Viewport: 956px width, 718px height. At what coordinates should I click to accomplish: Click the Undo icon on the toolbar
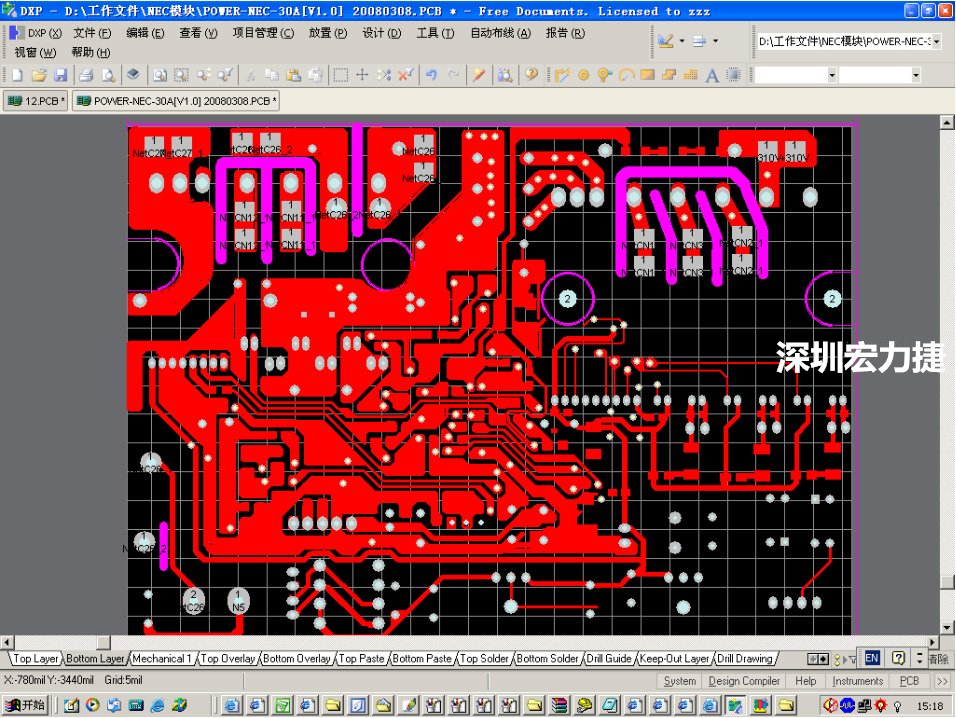click(x=431, y=74)
